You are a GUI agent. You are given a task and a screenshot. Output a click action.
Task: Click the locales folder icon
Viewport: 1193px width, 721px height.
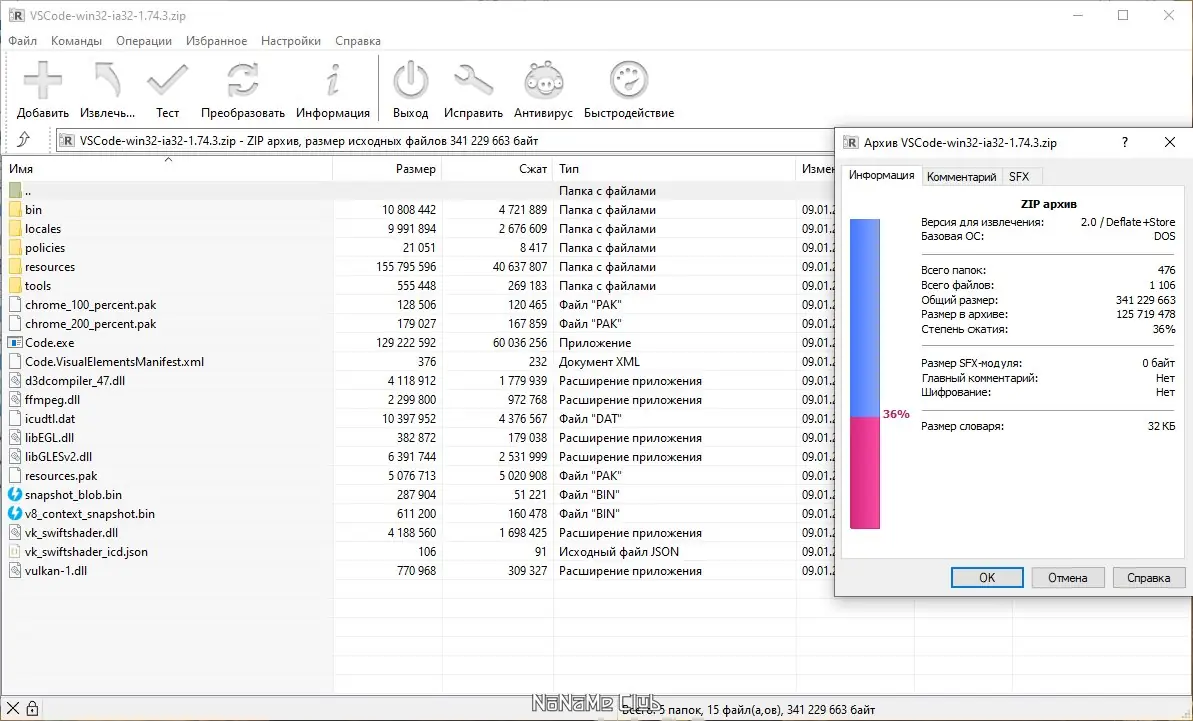click(15, 228)
